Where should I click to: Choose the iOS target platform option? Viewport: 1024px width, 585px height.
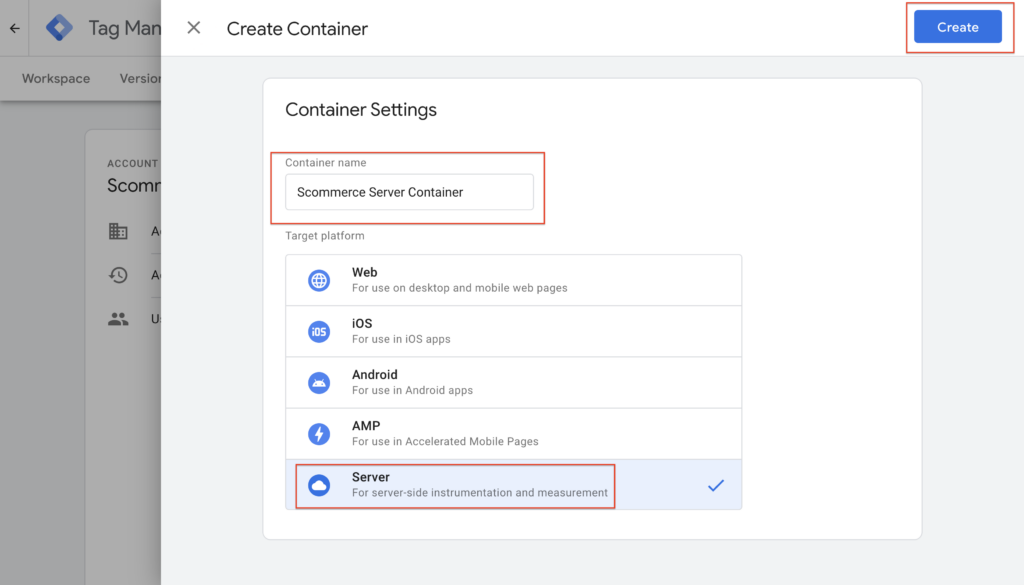513,331
